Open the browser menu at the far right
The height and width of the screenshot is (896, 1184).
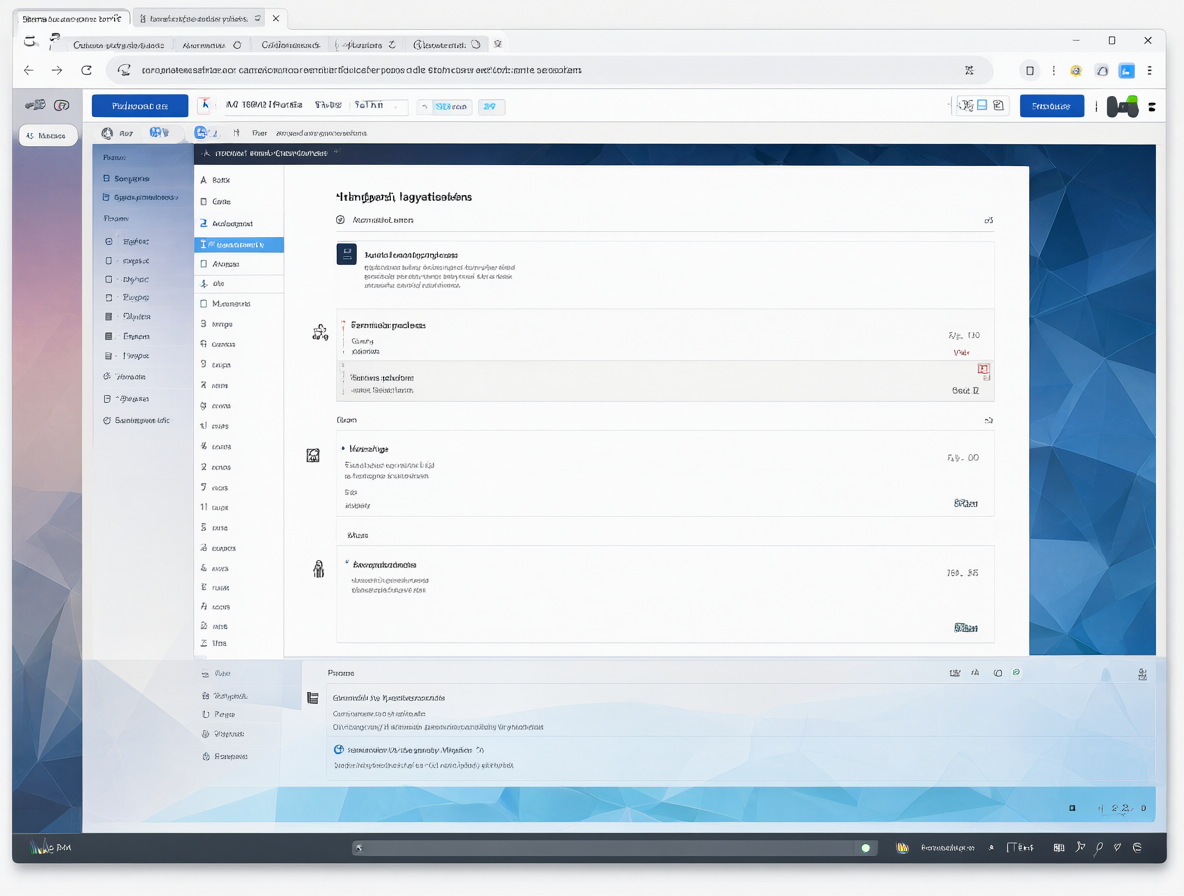[x=1149, y=70]
